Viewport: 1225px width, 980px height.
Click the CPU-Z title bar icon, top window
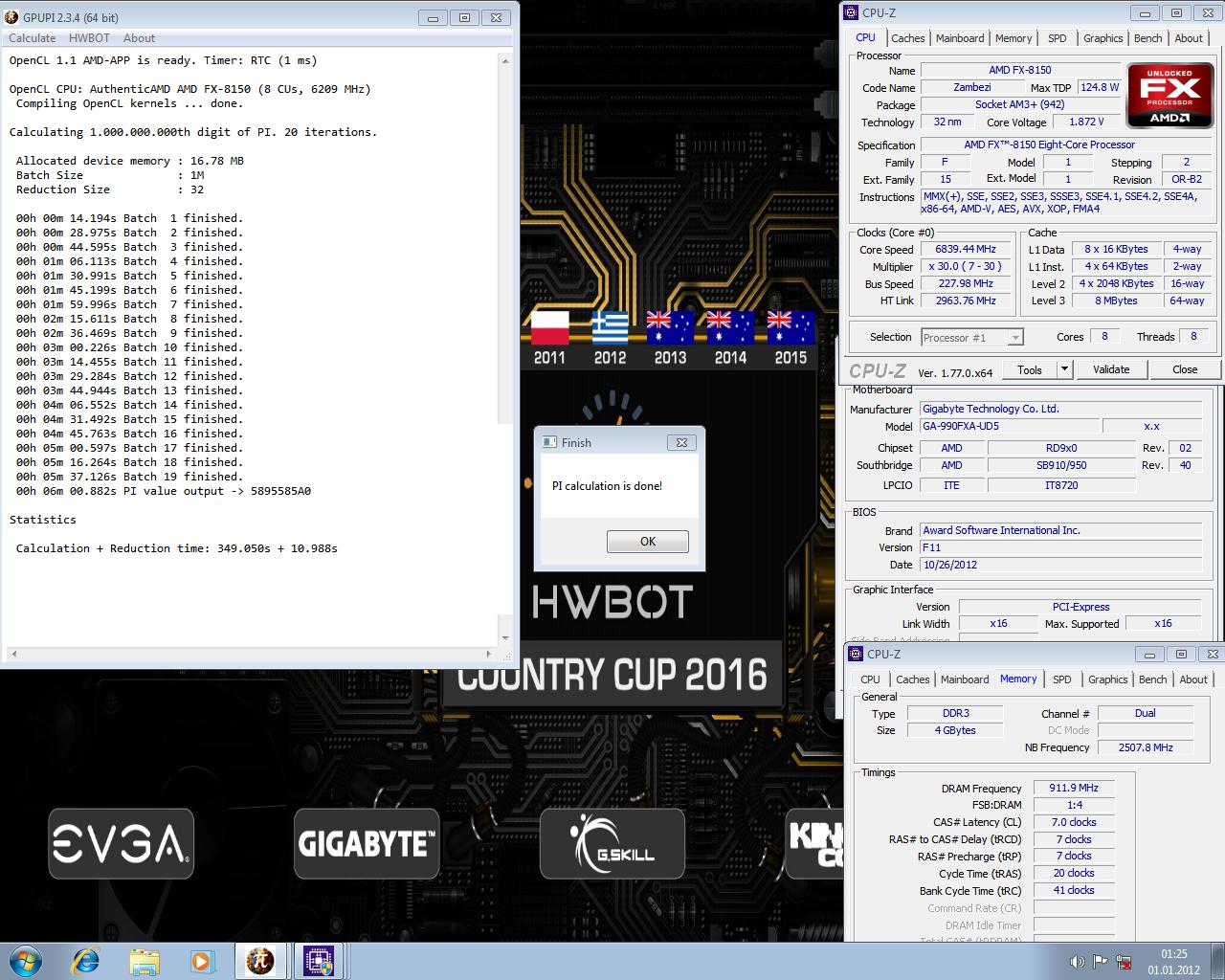(851, 12)
